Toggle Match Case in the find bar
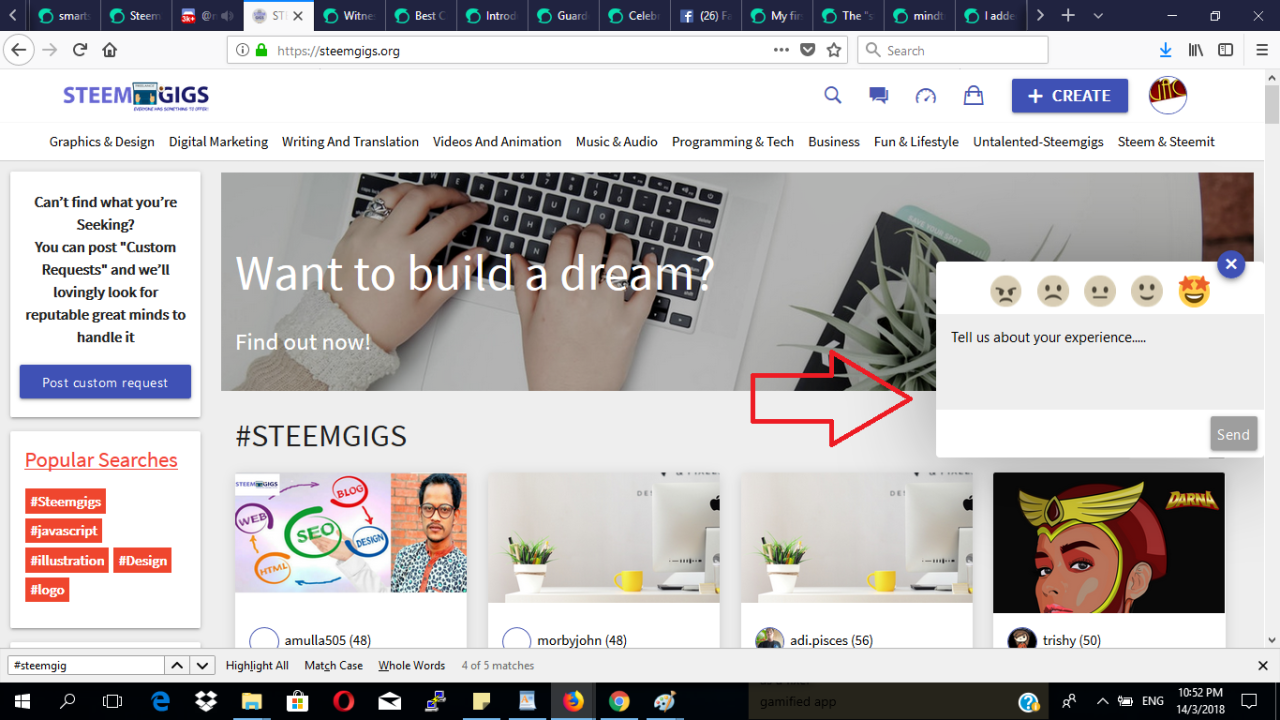The width and height of the screenshot is (1280, 720). tap(334, 665)
